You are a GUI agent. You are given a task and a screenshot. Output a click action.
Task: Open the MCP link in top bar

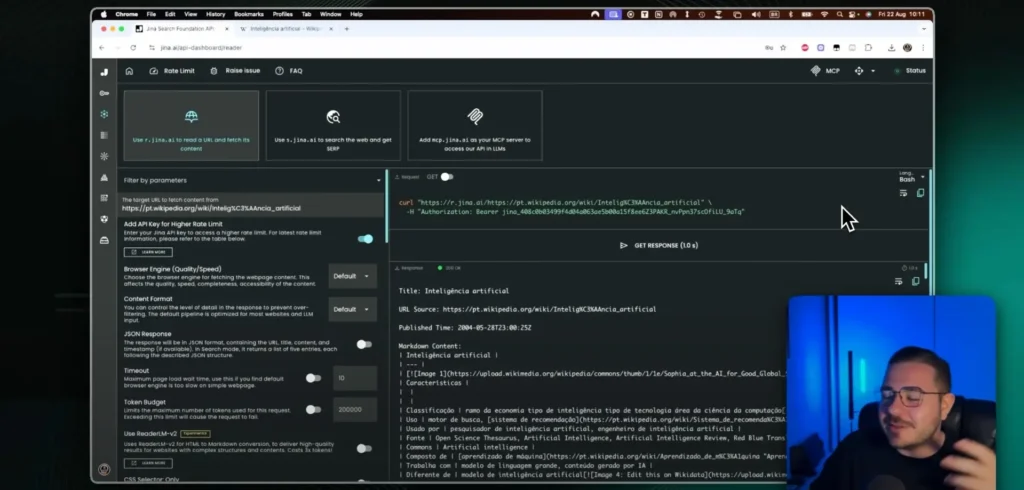point(825,71)
